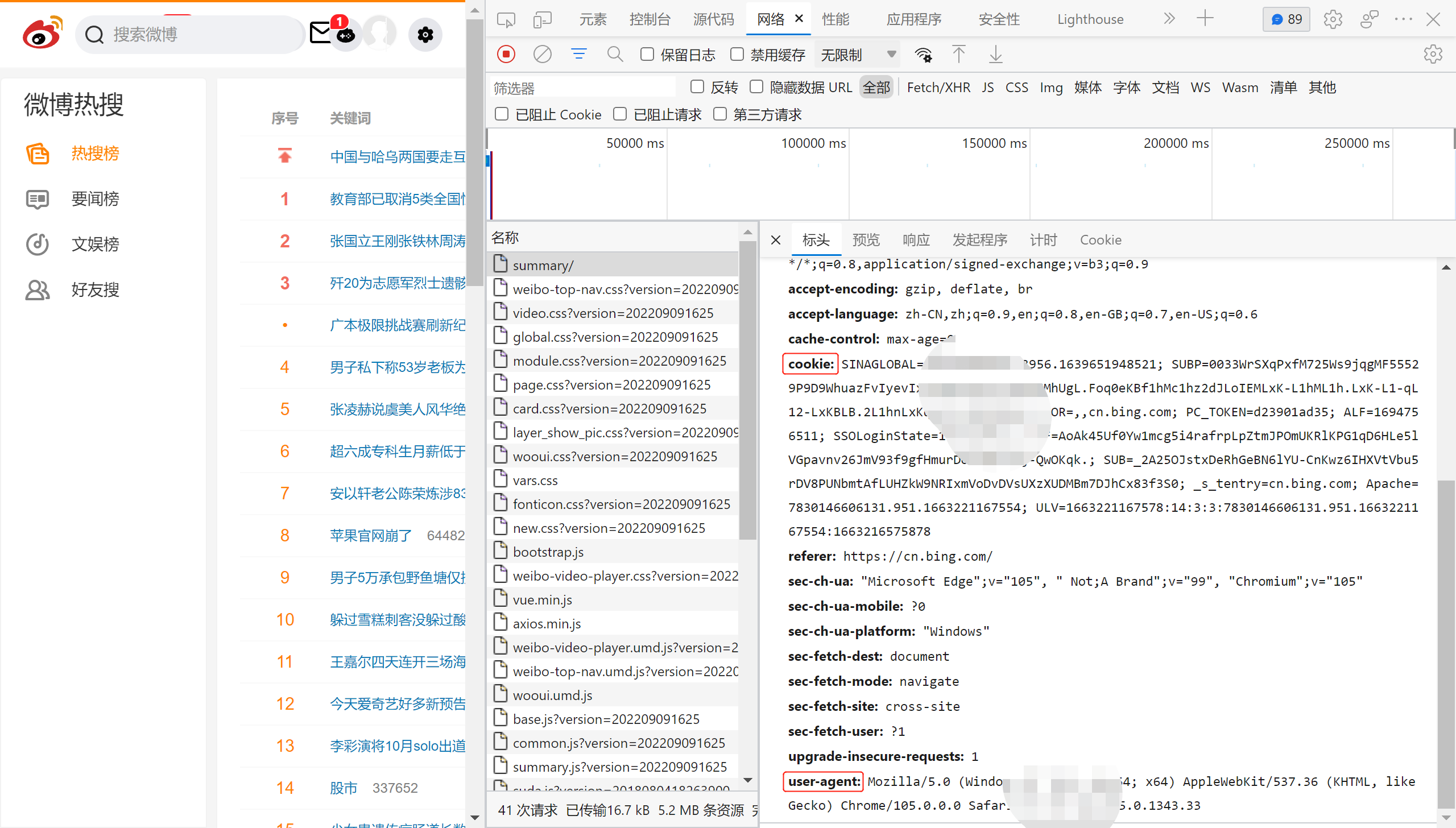Open the 响应 details tab
The width and height of the screenshot is (1456, 828).
(x=916, y=240)
